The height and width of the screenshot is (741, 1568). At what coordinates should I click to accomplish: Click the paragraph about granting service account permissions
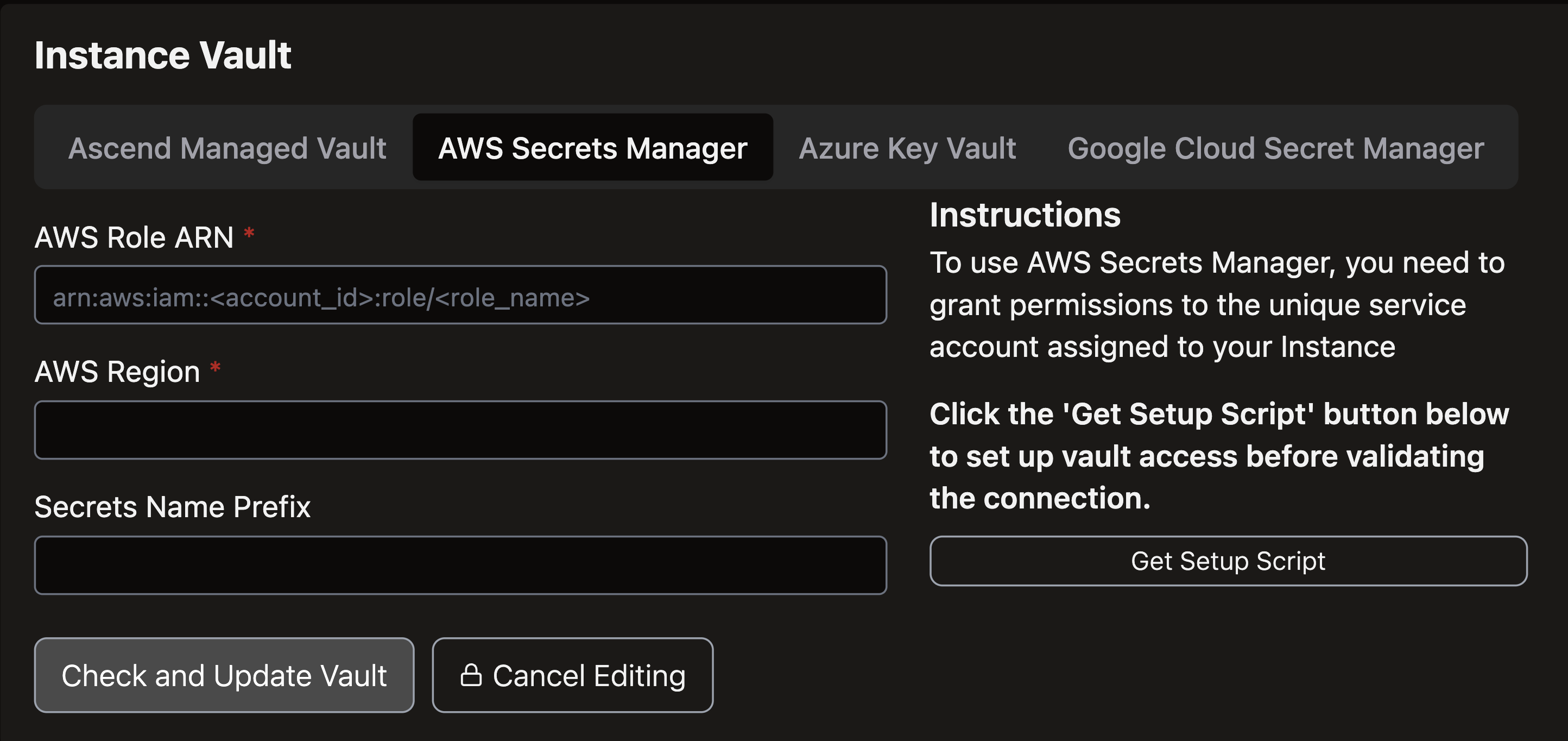pyautogui.click(x=1216, y=304)
